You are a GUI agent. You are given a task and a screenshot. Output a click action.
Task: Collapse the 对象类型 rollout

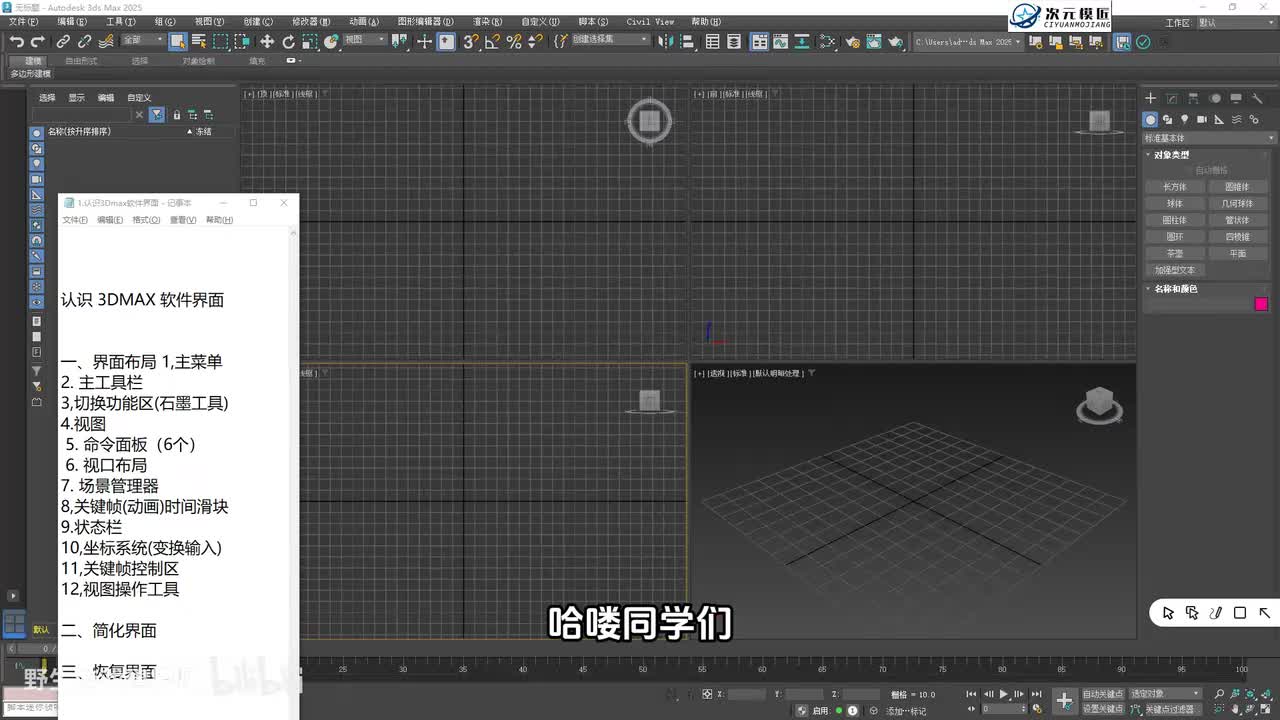pos(1172,155)
